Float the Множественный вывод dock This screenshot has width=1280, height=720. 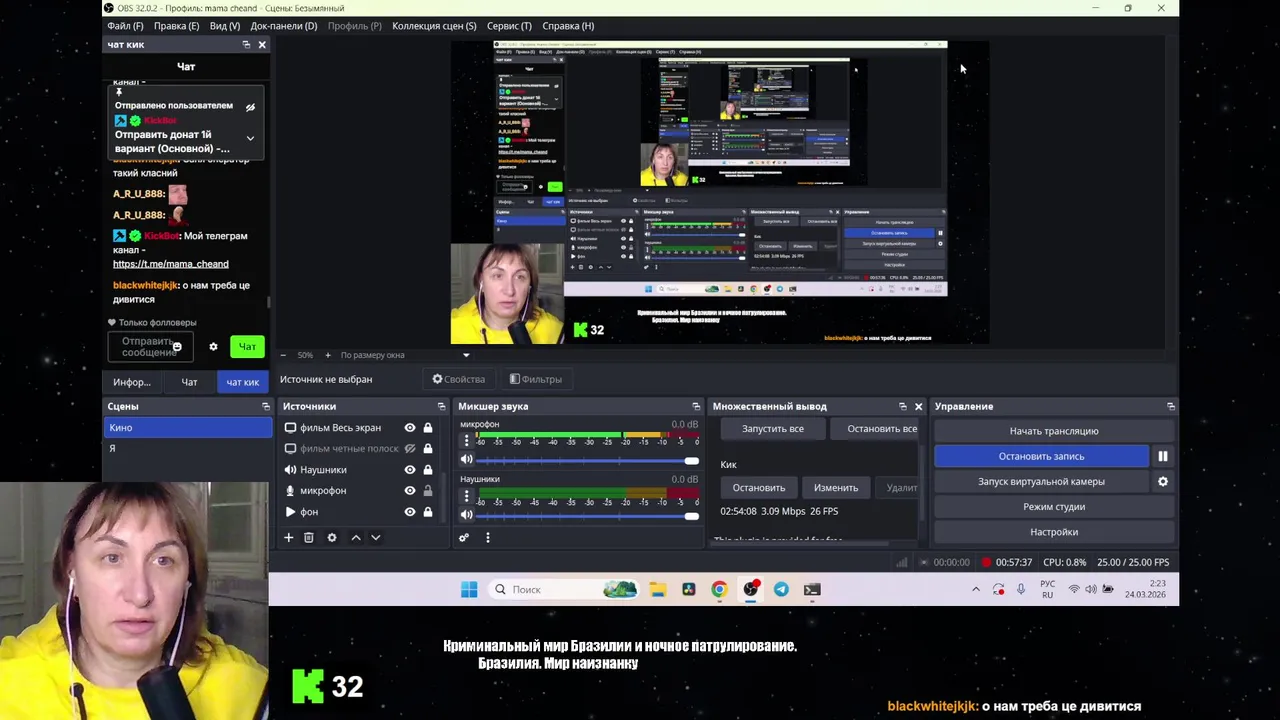click(903, 407)
